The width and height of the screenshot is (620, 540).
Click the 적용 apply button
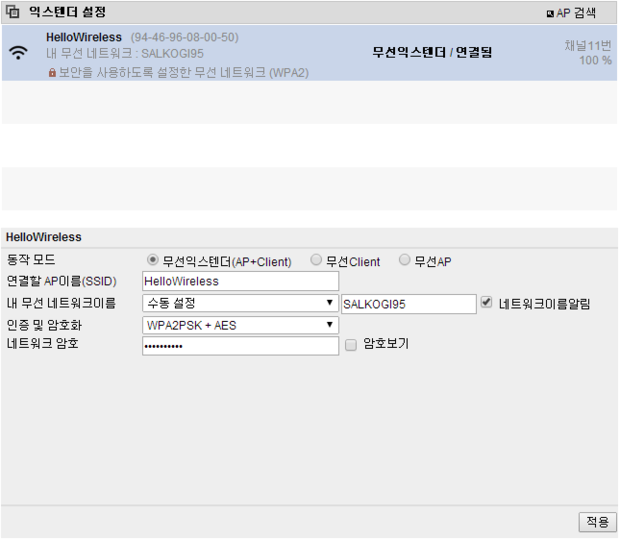pyautogui.click(x=597, y=522)
